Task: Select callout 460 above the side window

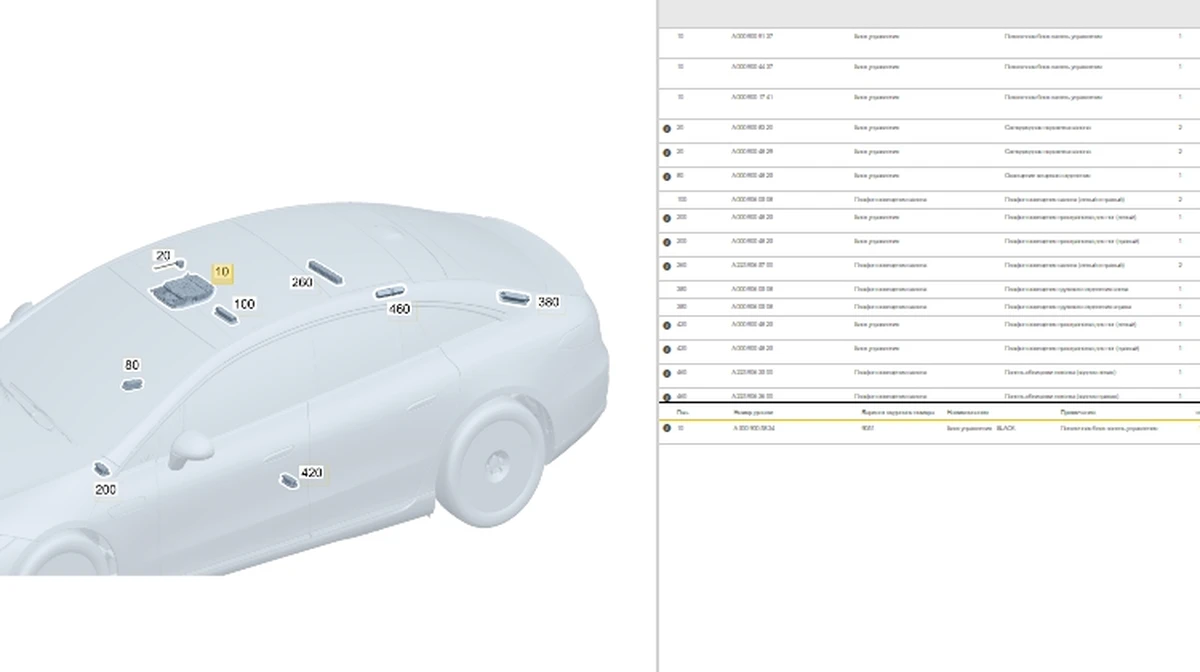Action: [399, 309]
